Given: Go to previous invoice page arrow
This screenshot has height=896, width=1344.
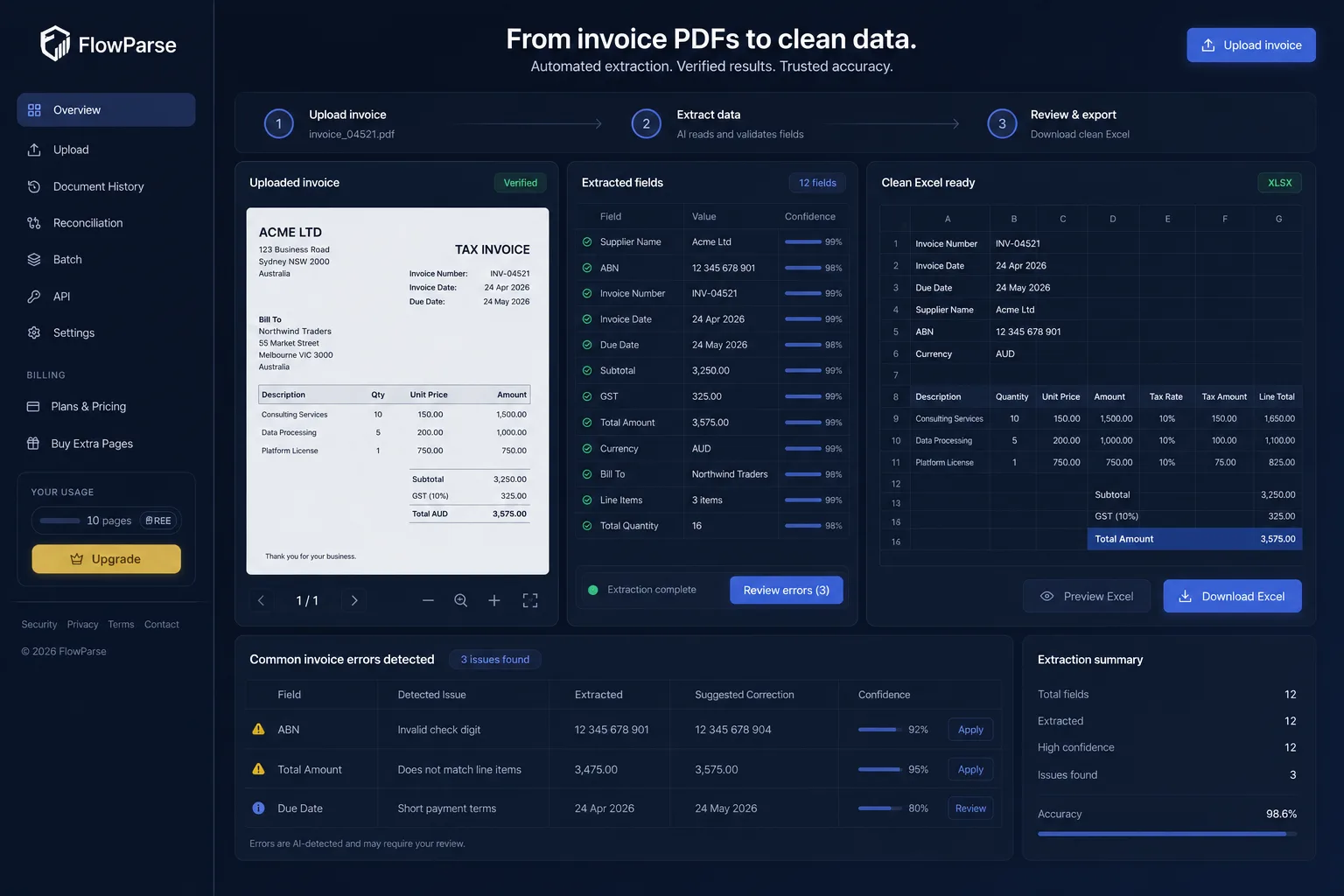Looking at the screenshot, I should pyautogui.click(x=261, y=600).
